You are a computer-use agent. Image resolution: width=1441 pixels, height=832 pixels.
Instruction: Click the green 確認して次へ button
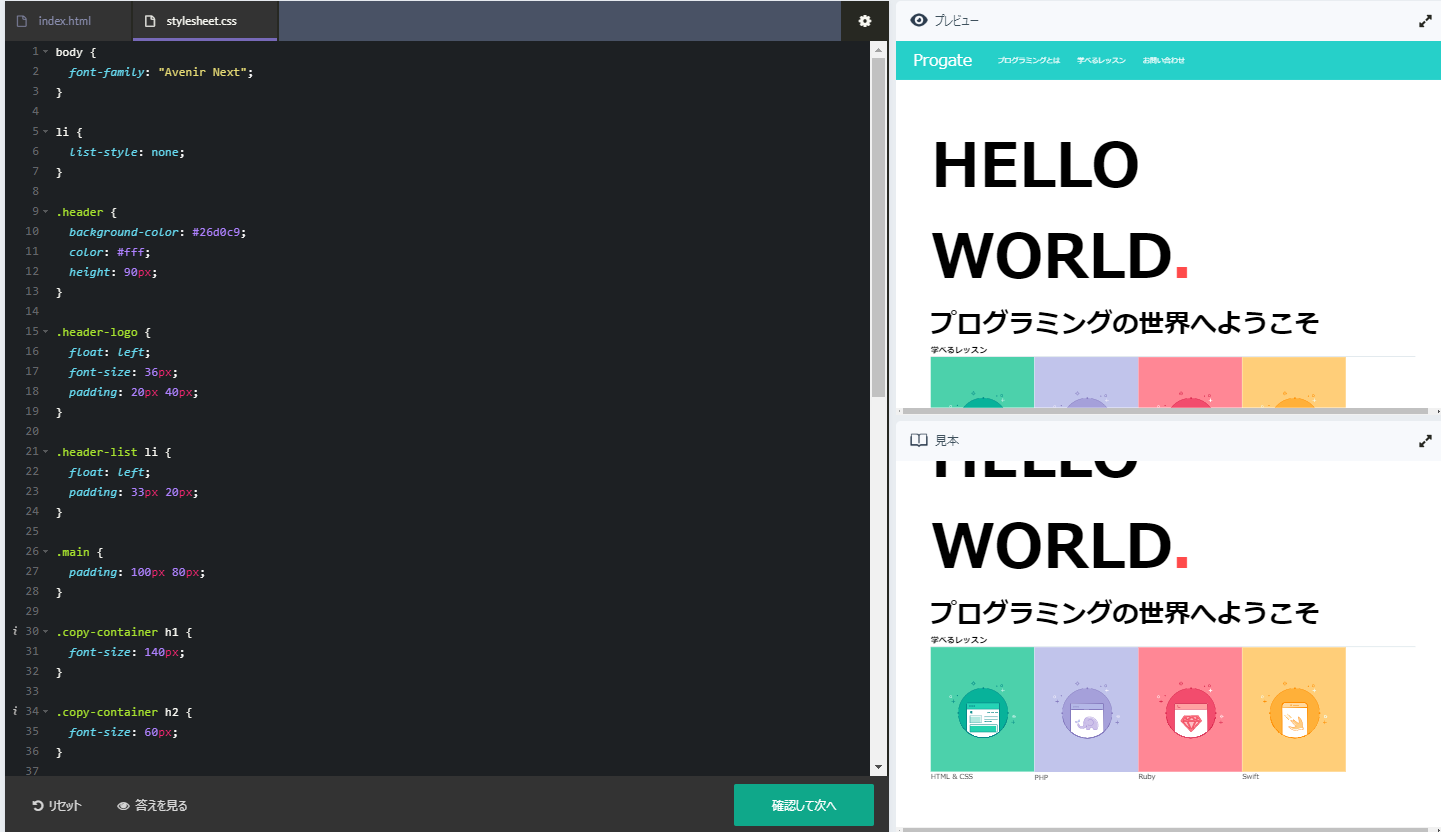804,805
